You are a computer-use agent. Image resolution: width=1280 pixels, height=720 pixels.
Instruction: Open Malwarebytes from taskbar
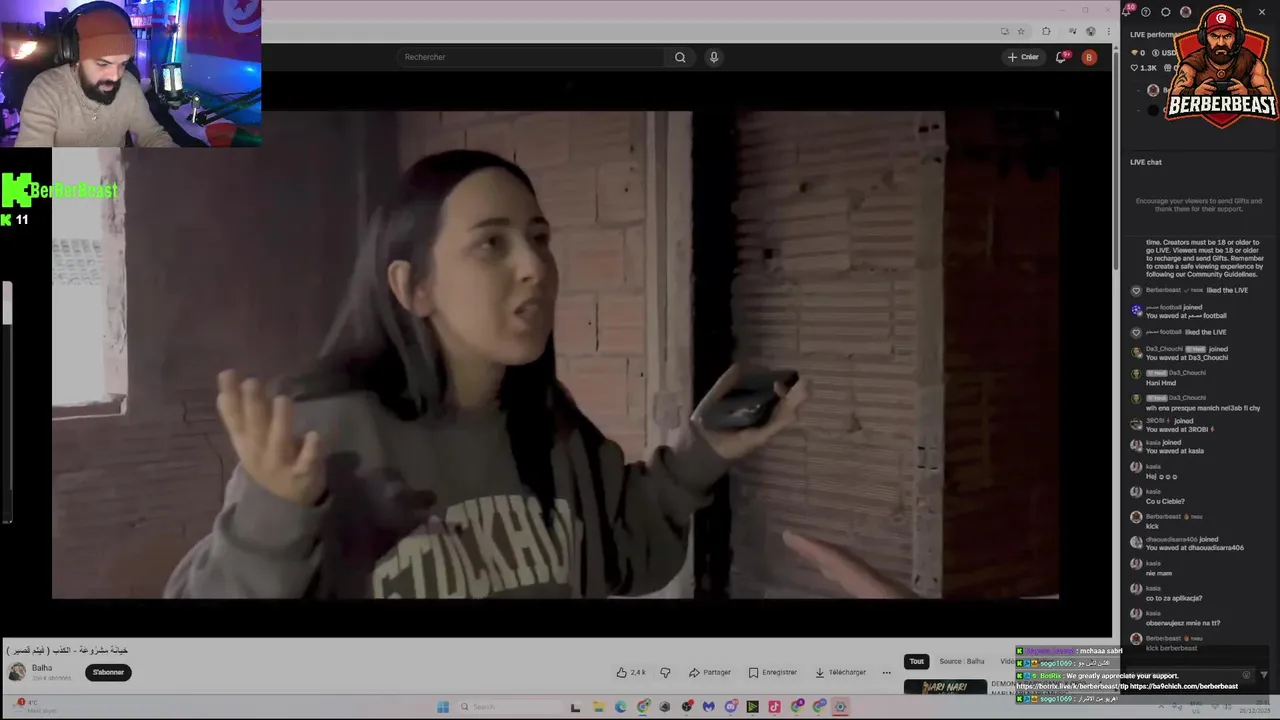click(x=708, y=707)
